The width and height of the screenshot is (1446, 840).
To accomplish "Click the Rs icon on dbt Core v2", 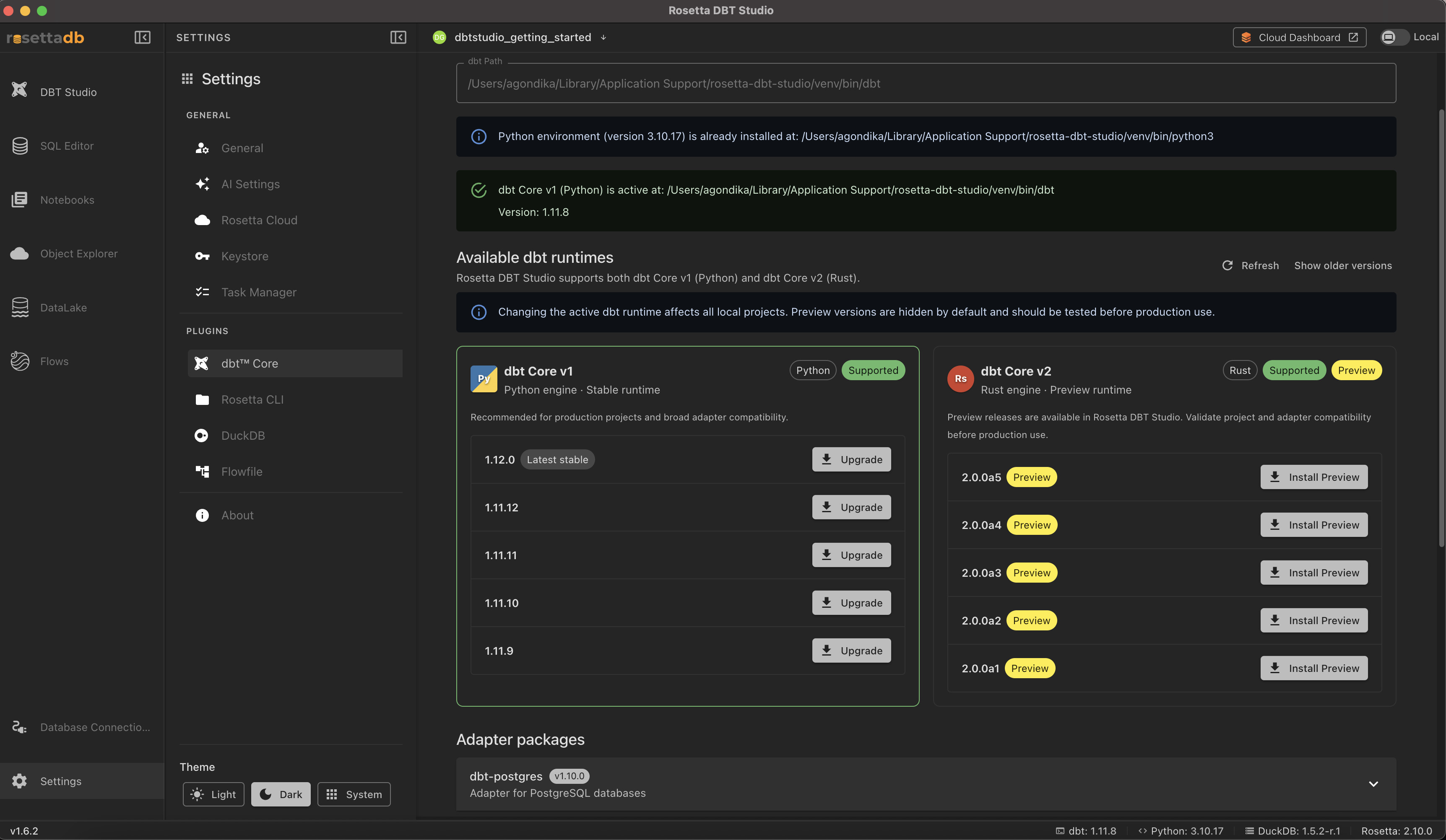I will point(960,379).
